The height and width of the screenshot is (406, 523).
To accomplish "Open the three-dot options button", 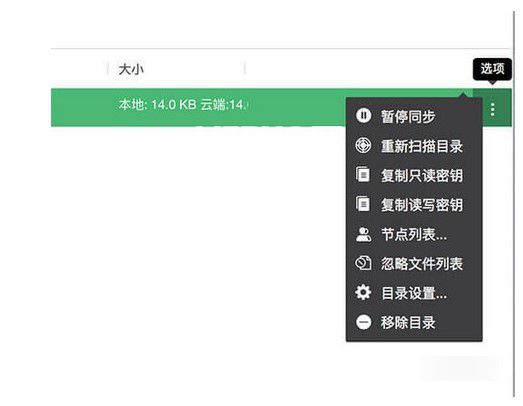I will coord(493,109).
